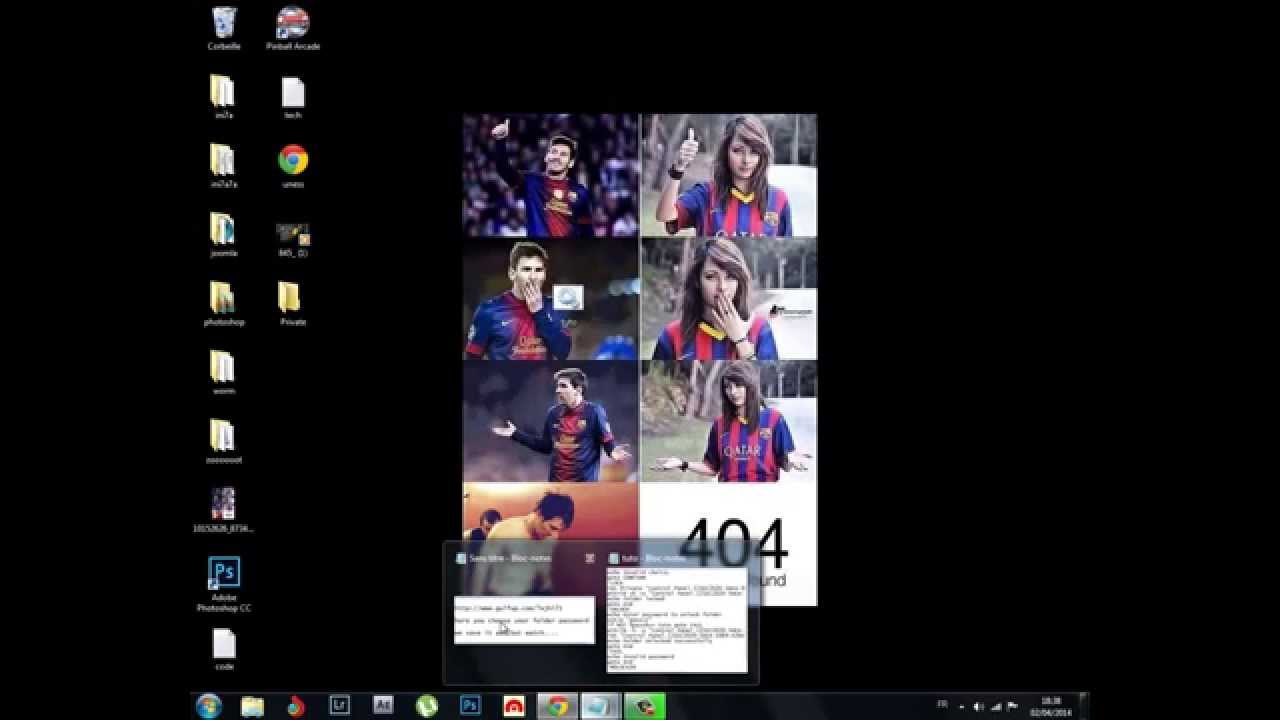Image resolution: width=1280 pixels, height=720 pixels.
Task: Launch Adobe Photoshop CC desktop shortcut
Action: (x=224, y=584)
